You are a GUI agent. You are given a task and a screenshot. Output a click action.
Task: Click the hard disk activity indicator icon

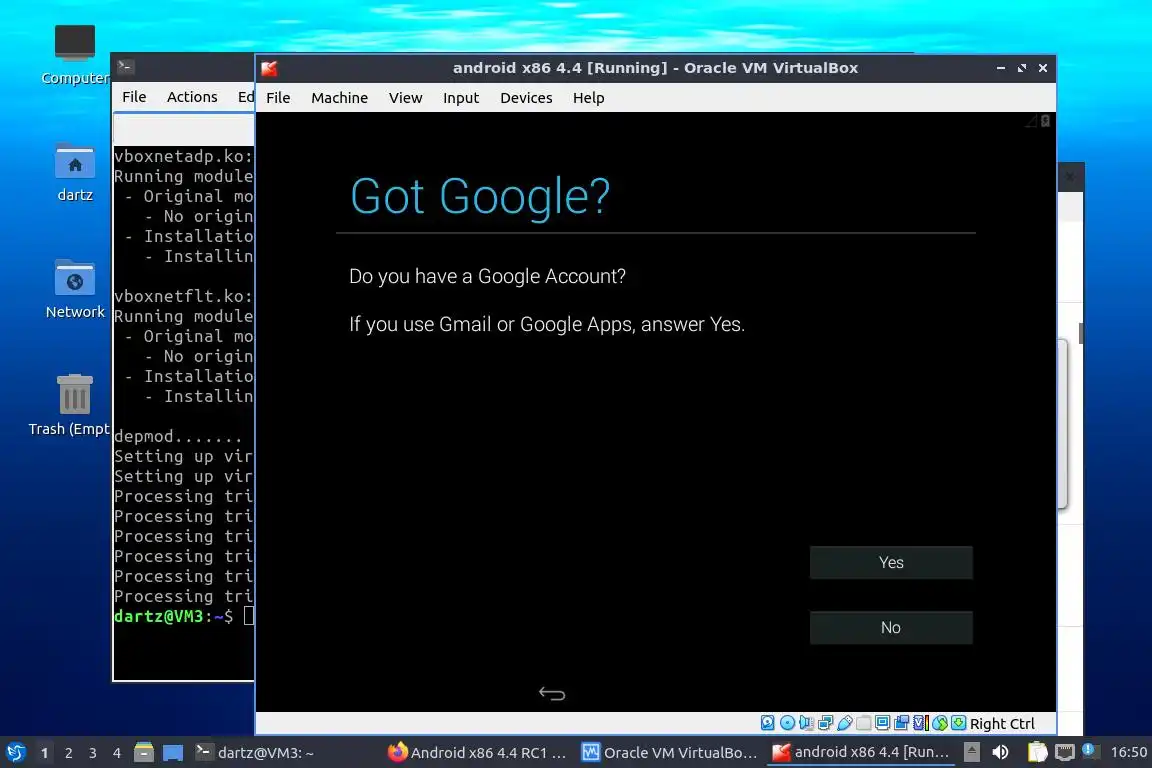[x=768, y=723]
